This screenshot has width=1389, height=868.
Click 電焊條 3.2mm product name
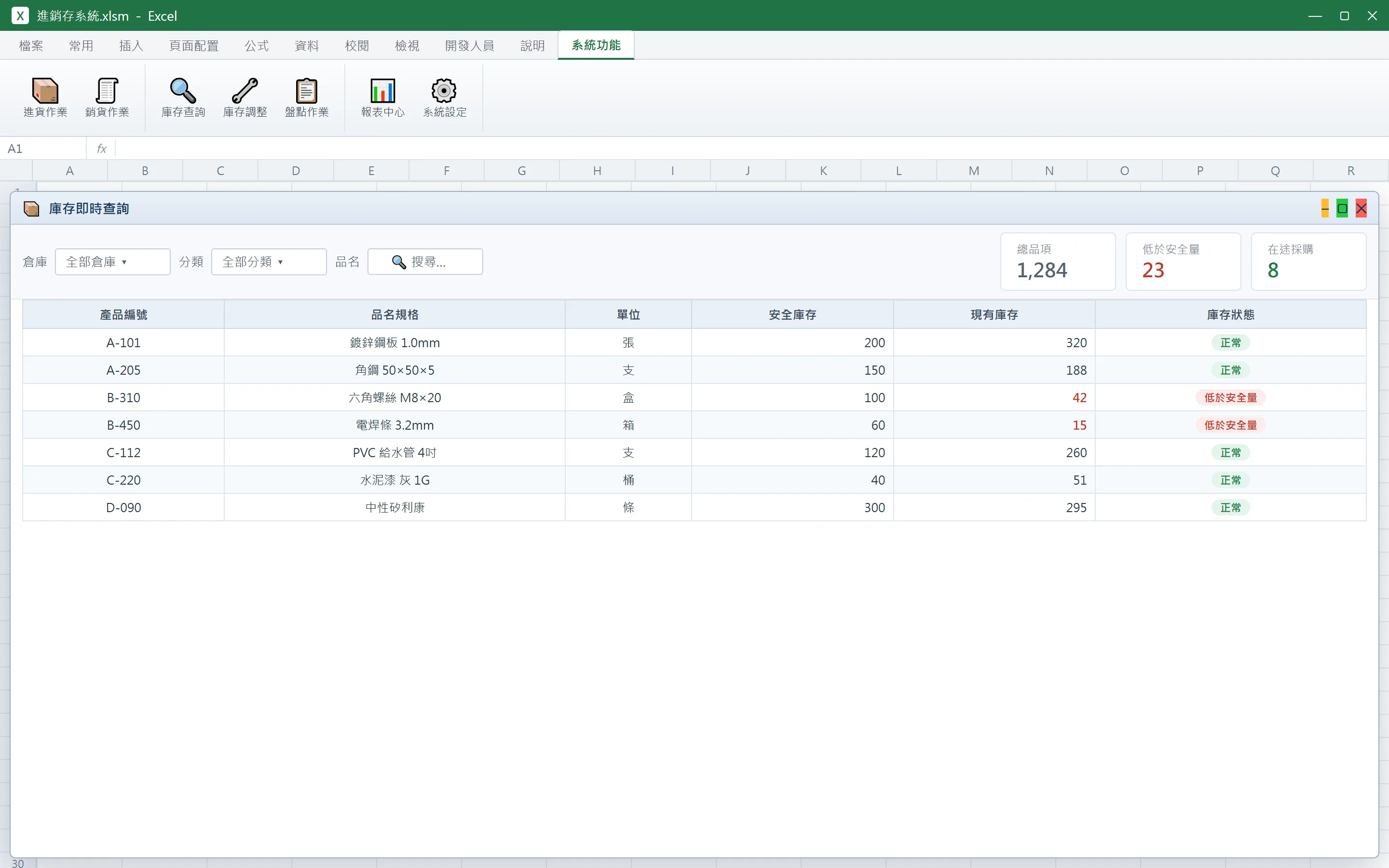pos(395,425)
